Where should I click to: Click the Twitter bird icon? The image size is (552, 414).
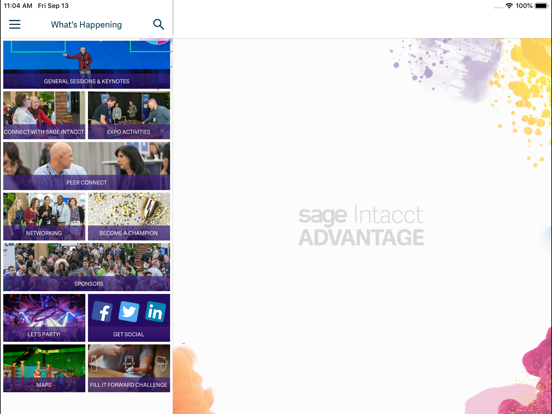tap(129, 312)
